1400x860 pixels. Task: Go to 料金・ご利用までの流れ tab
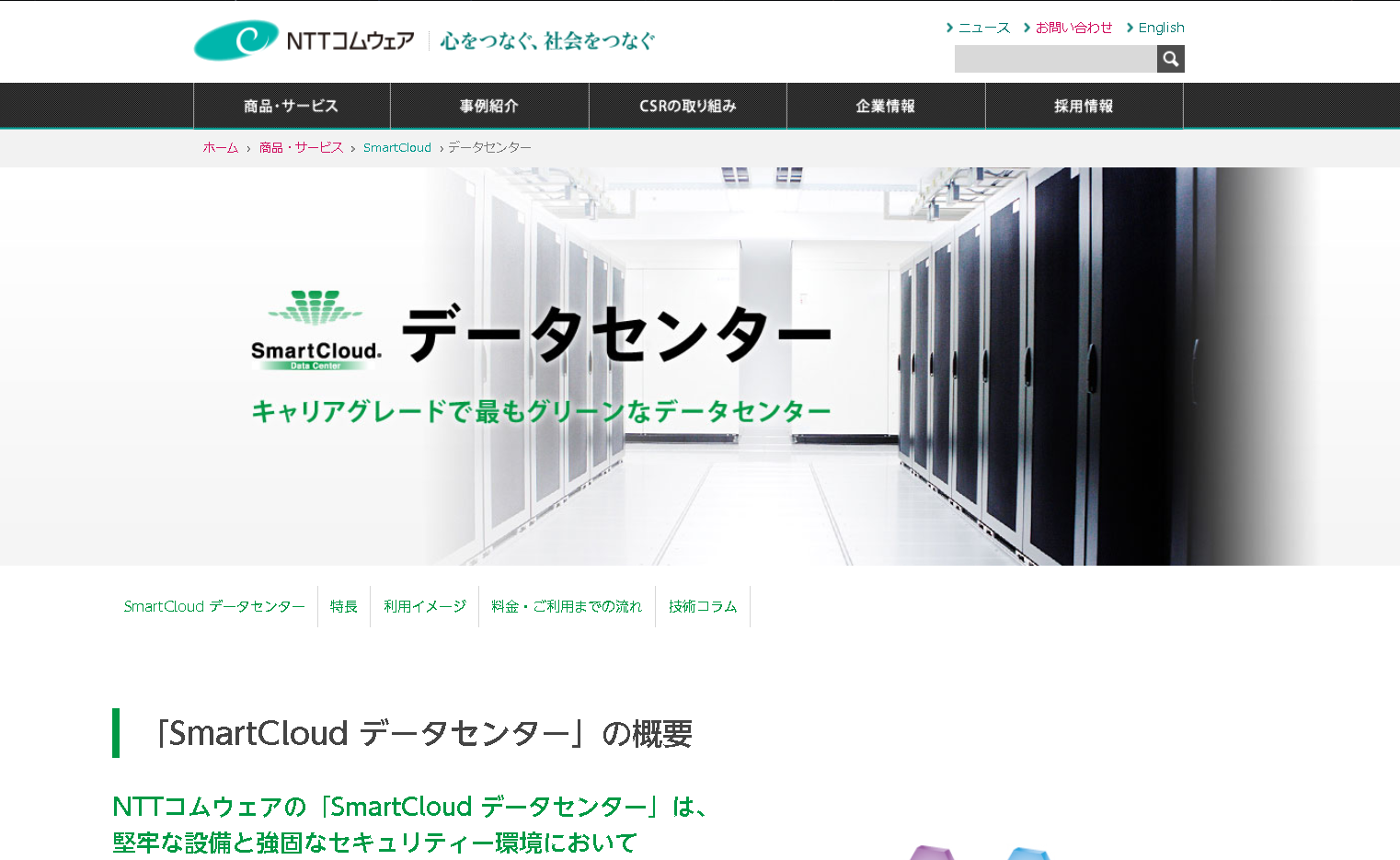click(567, 606)
